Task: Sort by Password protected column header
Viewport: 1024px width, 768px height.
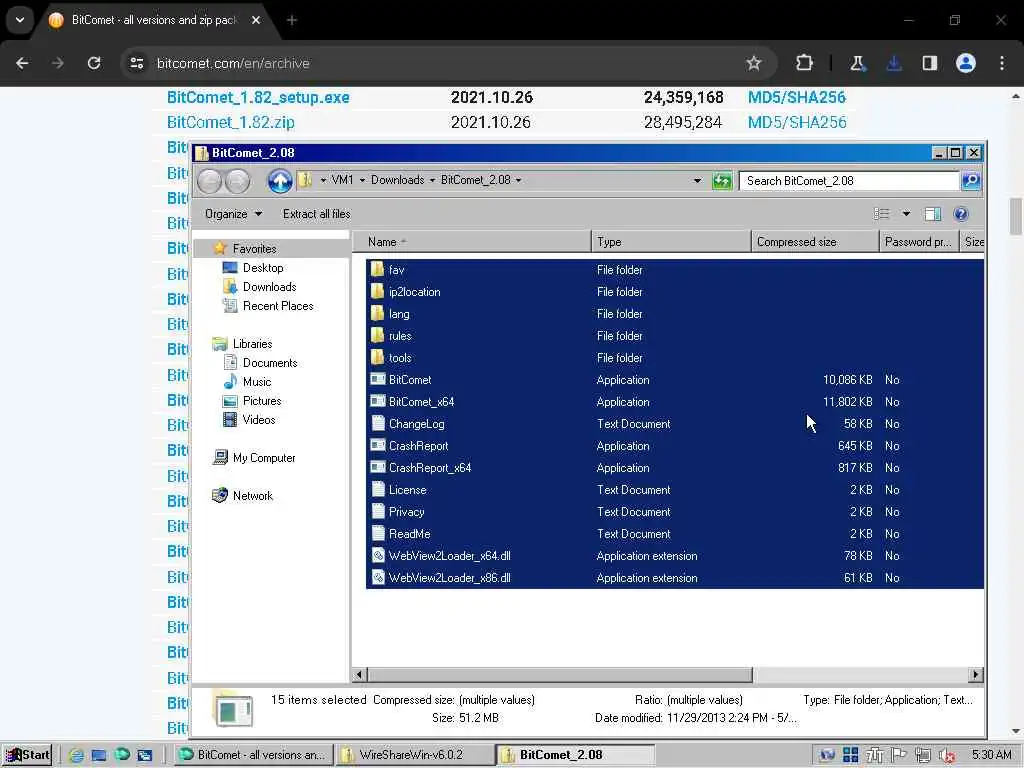Action: pos(919,242)
